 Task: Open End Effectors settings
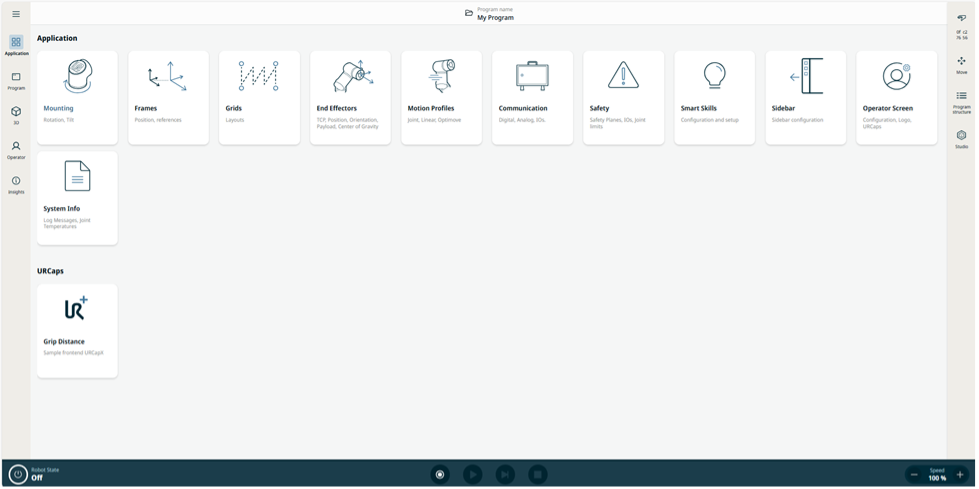click(350, 97)
